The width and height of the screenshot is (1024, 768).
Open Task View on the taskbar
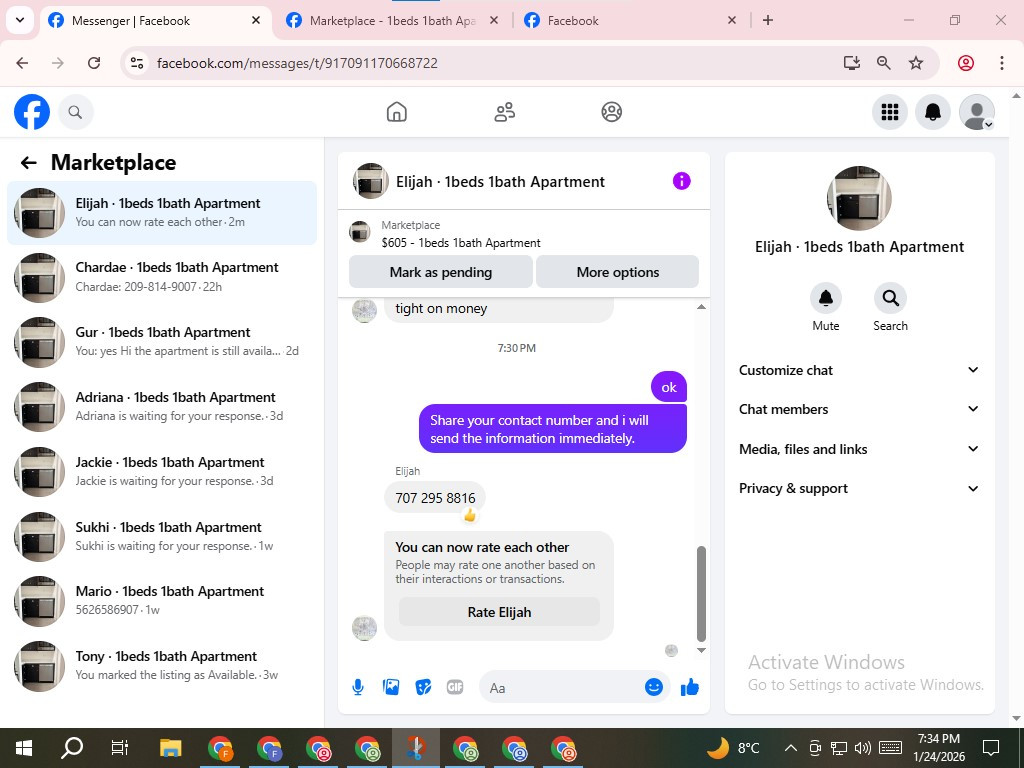(x=120, y=748)
